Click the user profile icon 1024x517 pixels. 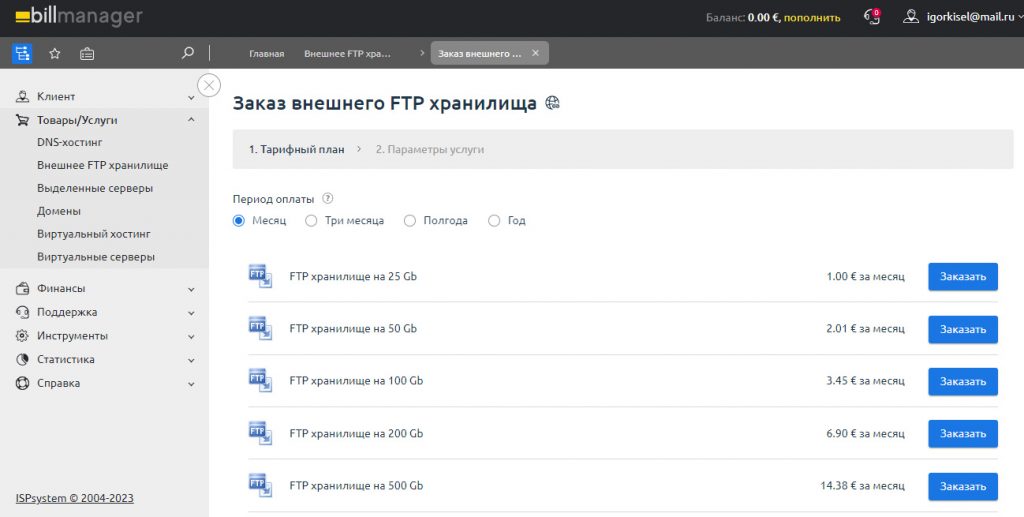pos(910,17)
